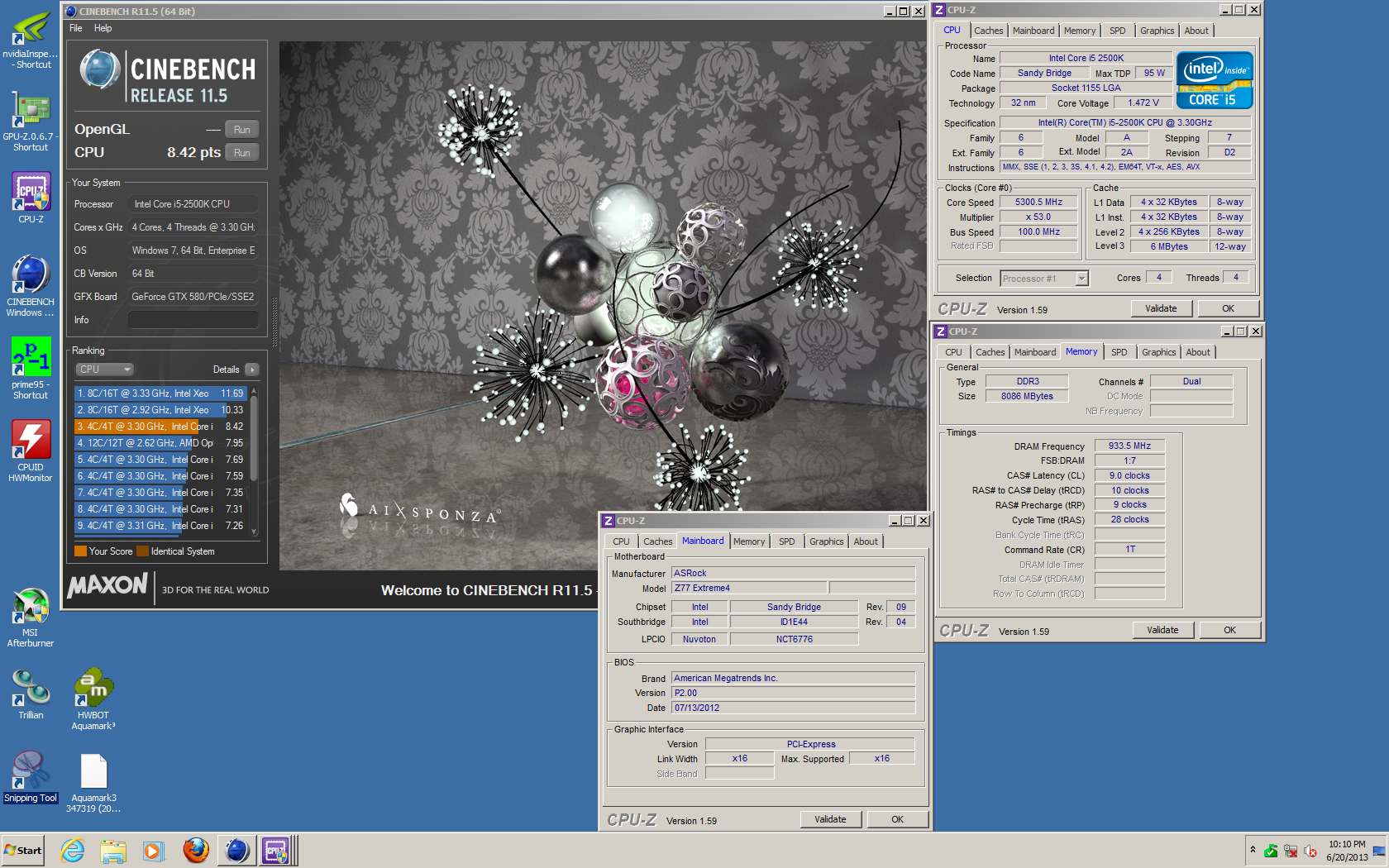
Task: Open the MSI Afterburner desktop icon
Action: [x=31, y=617]
